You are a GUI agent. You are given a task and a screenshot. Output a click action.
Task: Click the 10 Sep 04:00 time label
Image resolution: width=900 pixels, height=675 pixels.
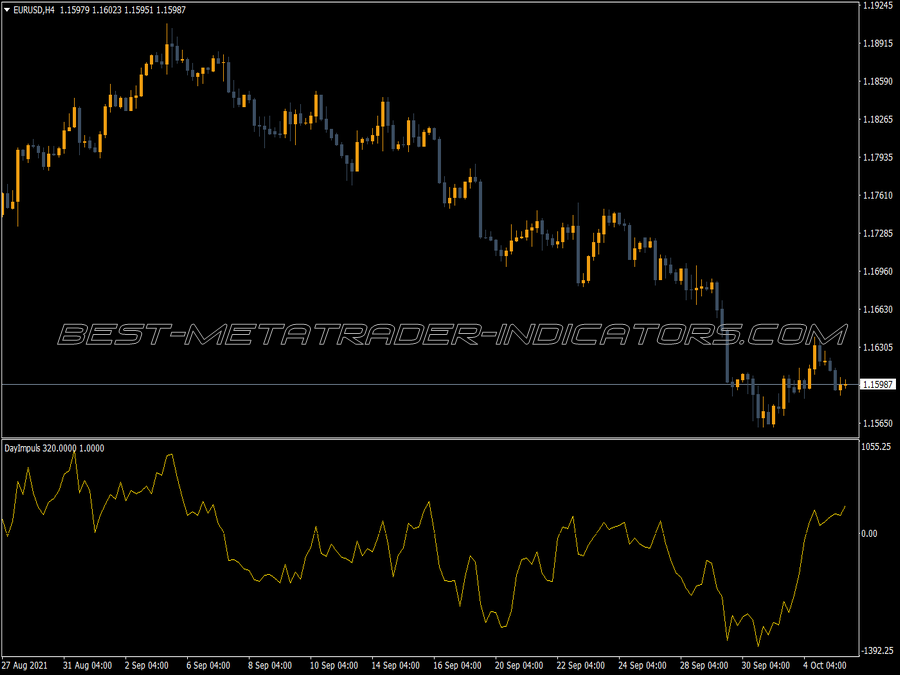[x=334, y=666]
